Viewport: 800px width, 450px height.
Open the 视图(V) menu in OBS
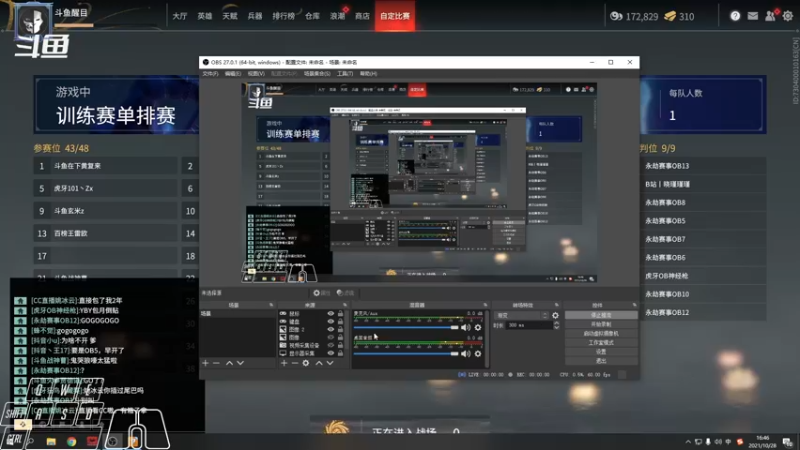[256, 73]
